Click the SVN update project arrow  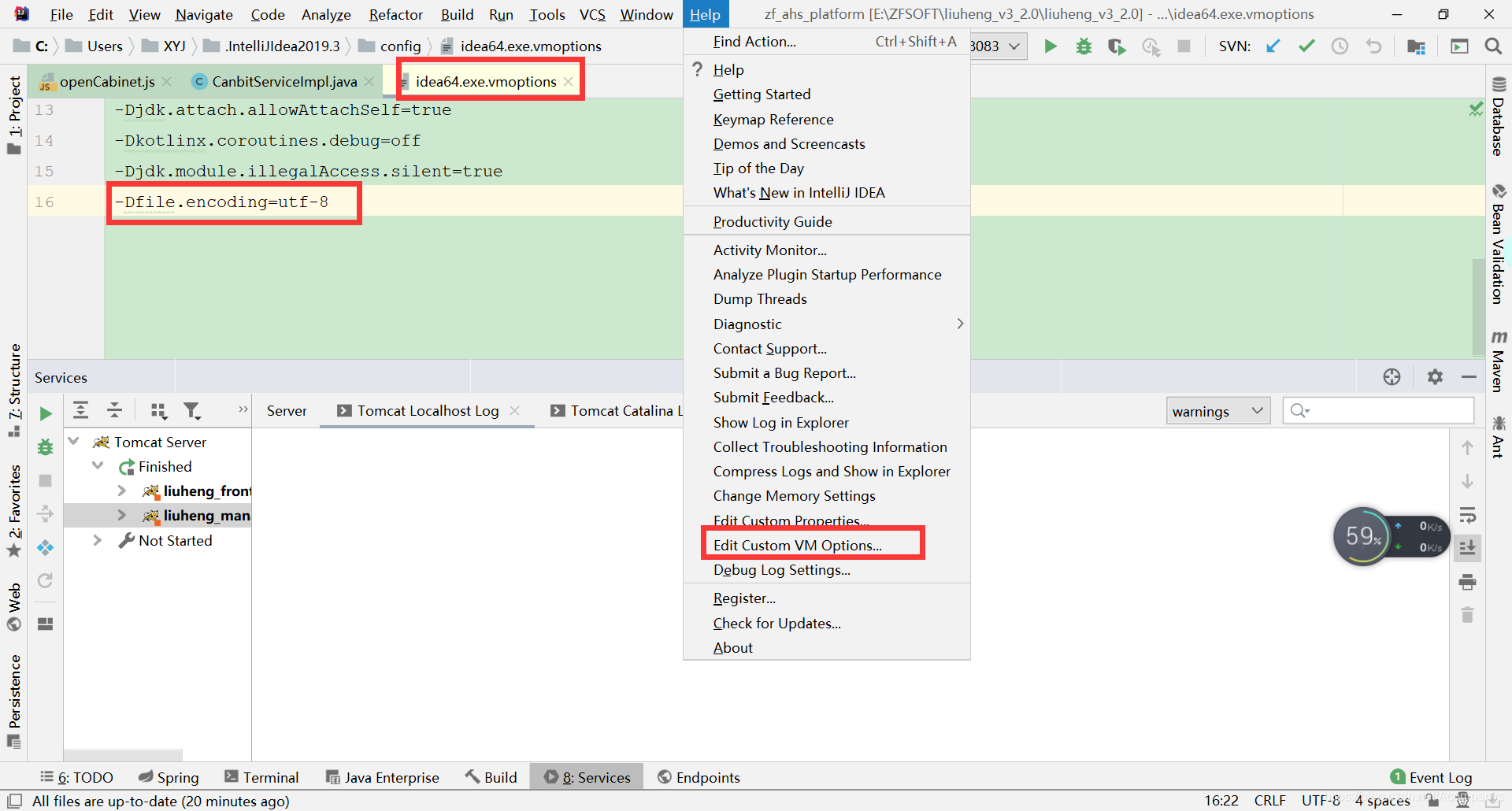tap(1273, 46)
